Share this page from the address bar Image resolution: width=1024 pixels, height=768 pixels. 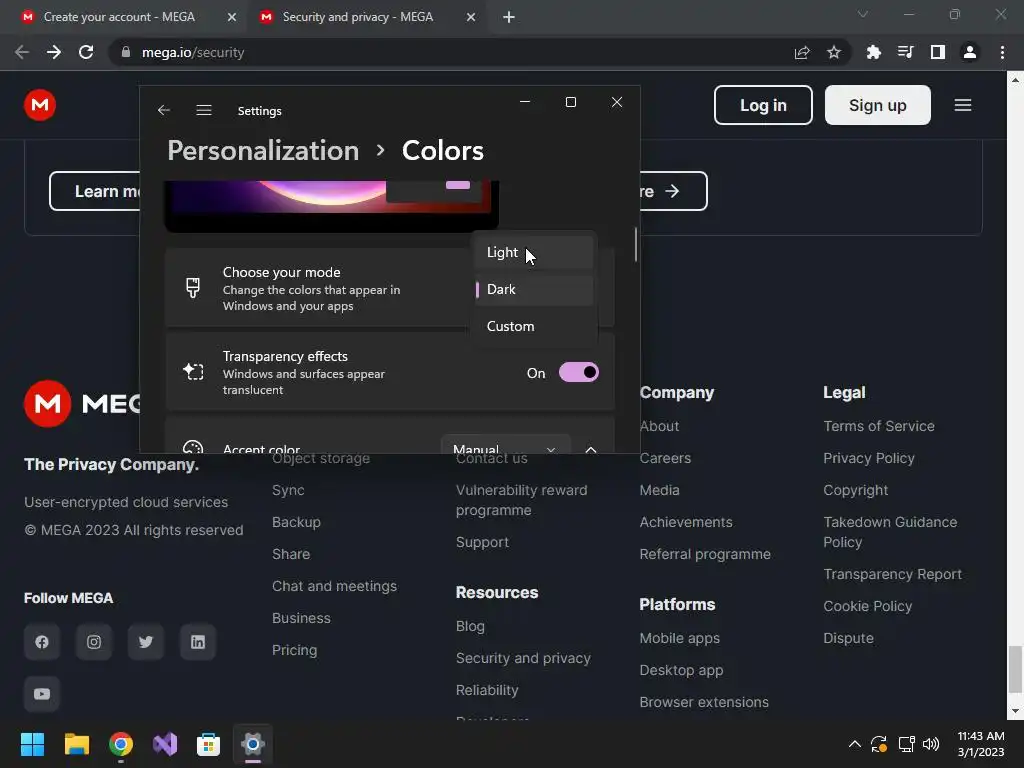click(x=802, y=52)
